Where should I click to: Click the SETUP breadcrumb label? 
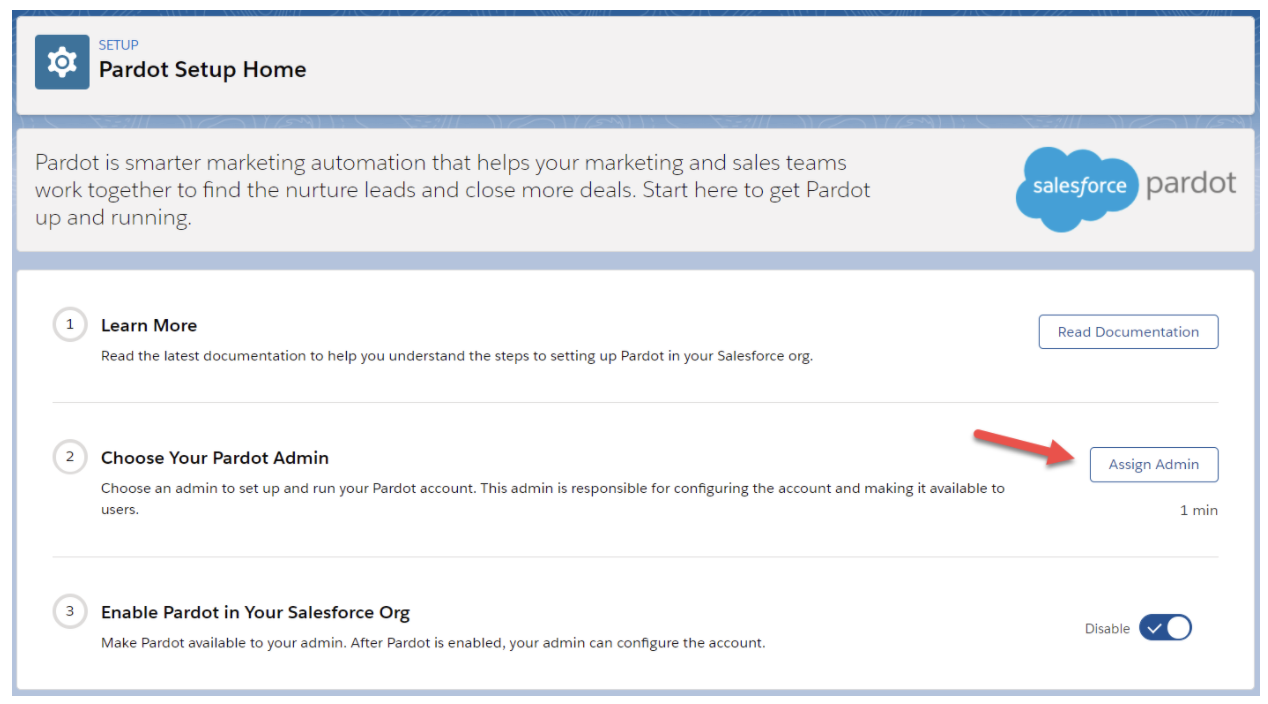[x=118, y=44]
